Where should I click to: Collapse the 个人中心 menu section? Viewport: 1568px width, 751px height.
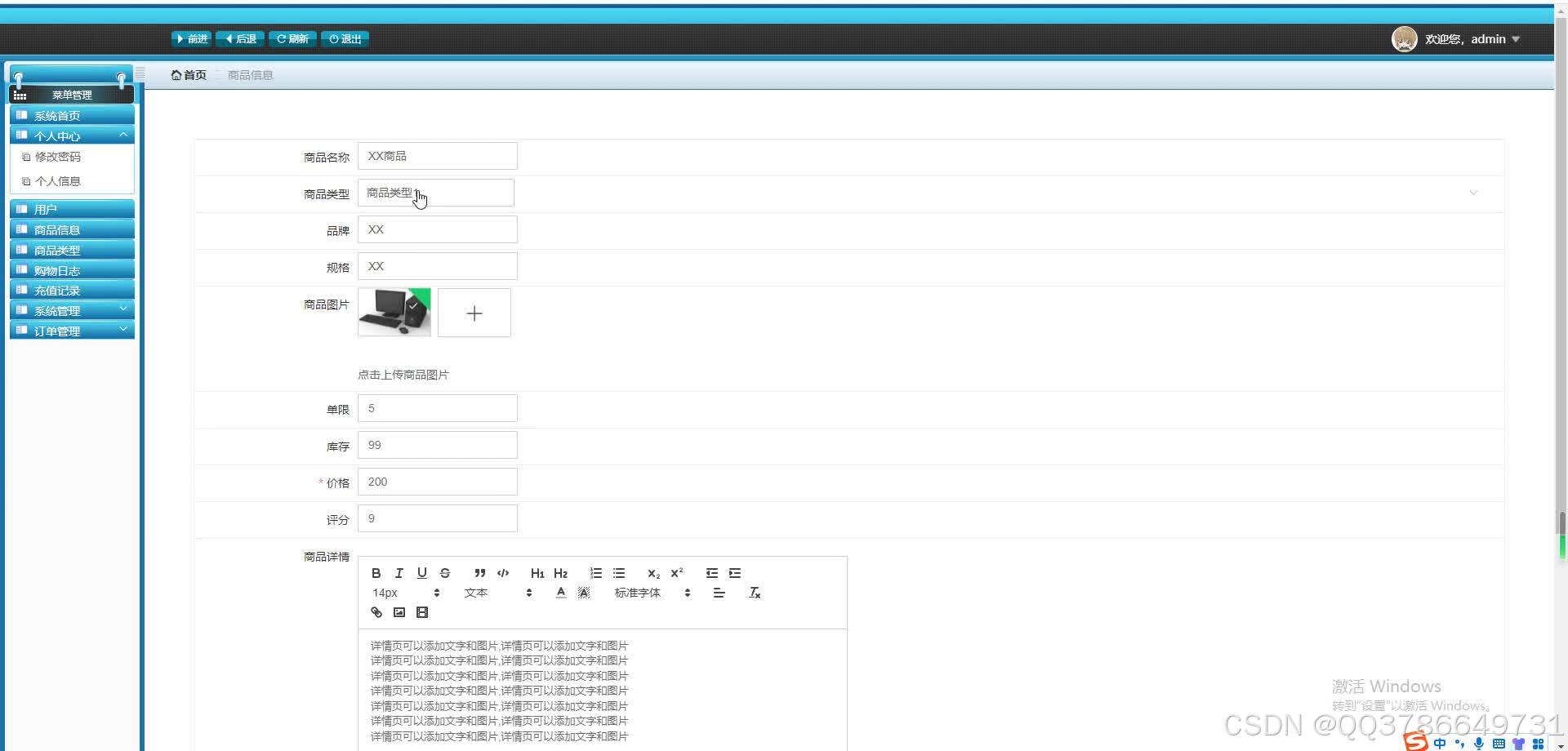click(72, 136)
